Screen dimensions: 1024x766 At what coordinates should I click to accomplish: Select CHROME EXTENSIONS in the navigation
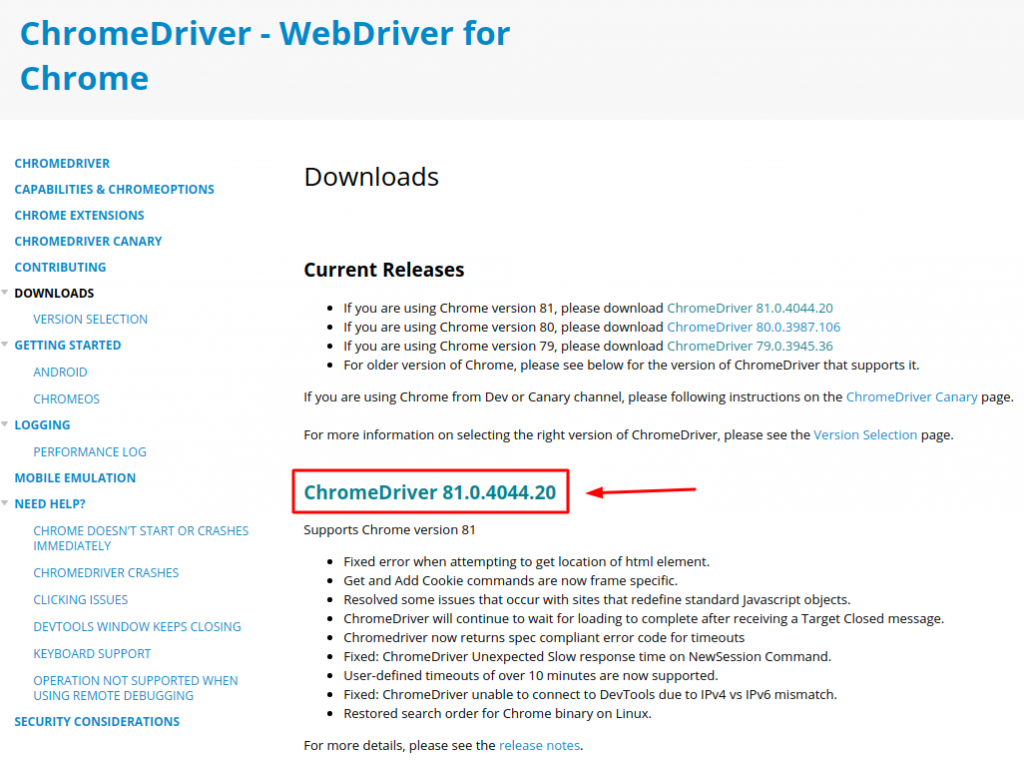click(x=79, y=215)
